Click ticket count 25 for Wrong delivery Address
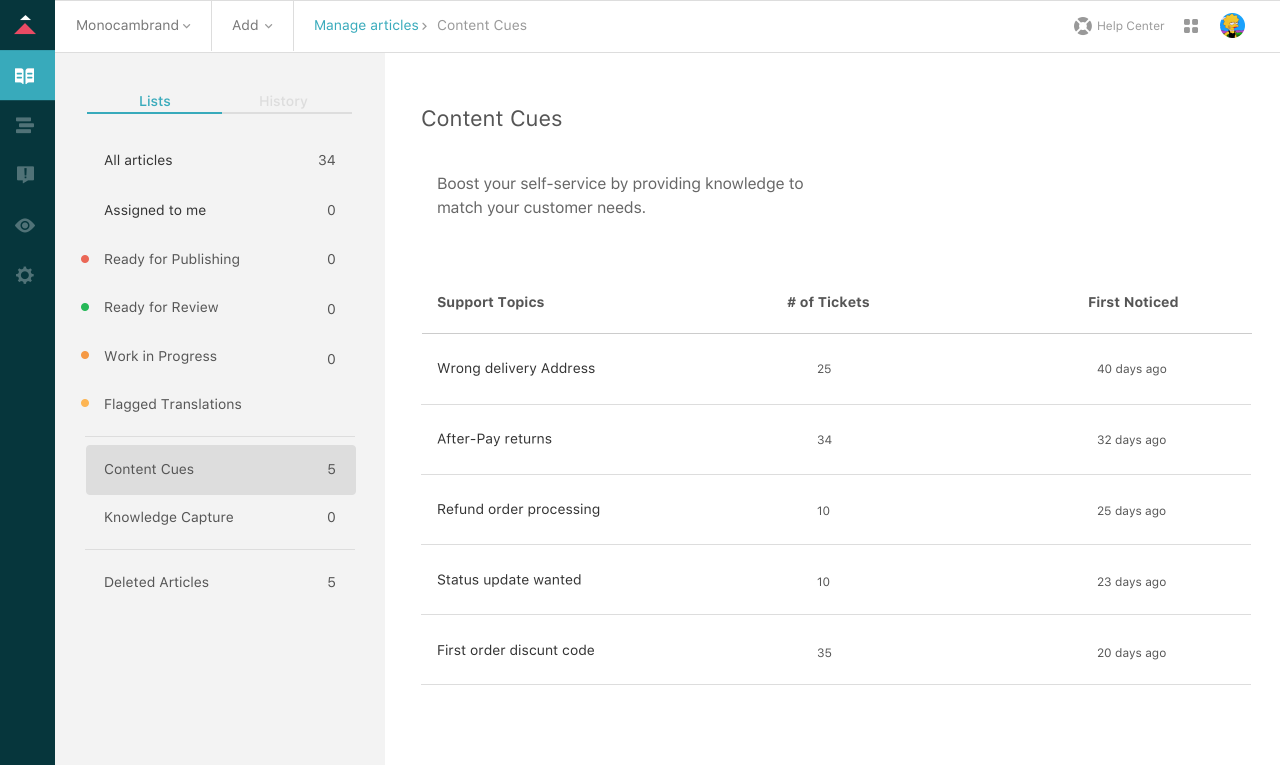 pyautogui.click(x=824, y=369)
